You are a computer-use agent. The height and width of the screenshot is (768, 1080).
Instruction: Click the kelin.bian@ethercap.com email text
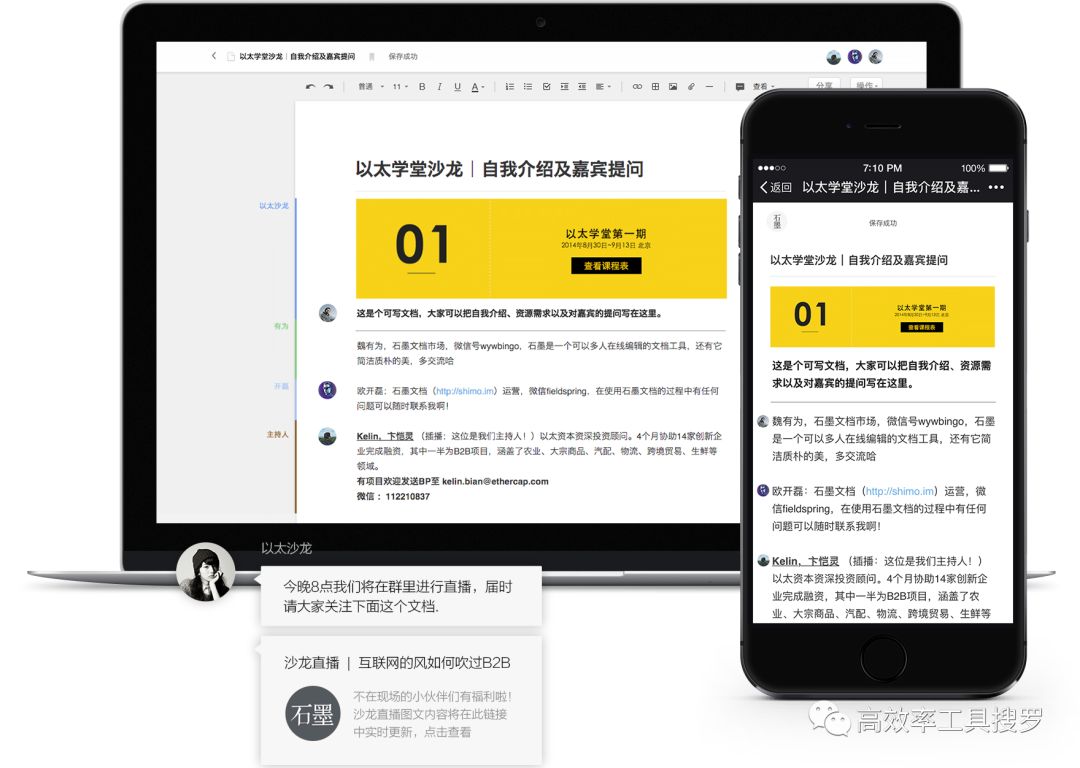(x=495, y=481)
